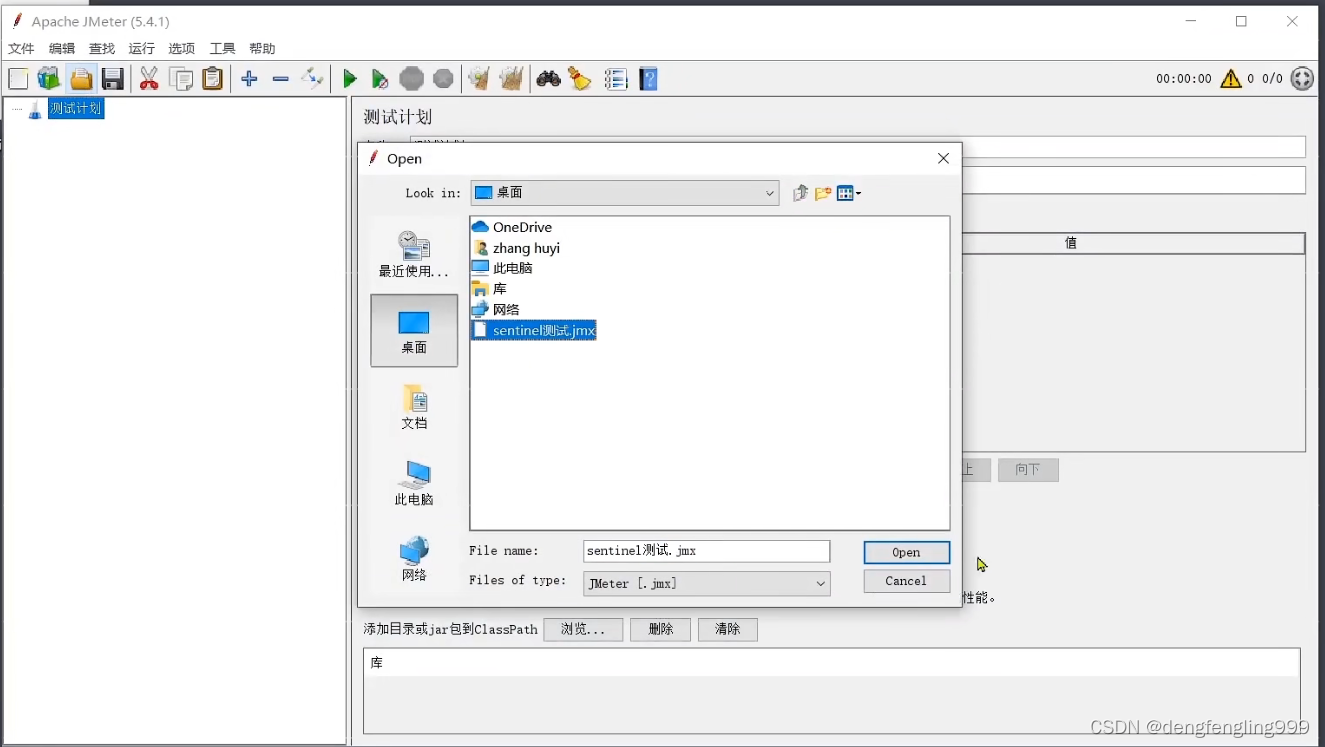Screen dimensions: 1325x747
Task: Click the yellow warning triangle log icon
Action: point(1230,78)
